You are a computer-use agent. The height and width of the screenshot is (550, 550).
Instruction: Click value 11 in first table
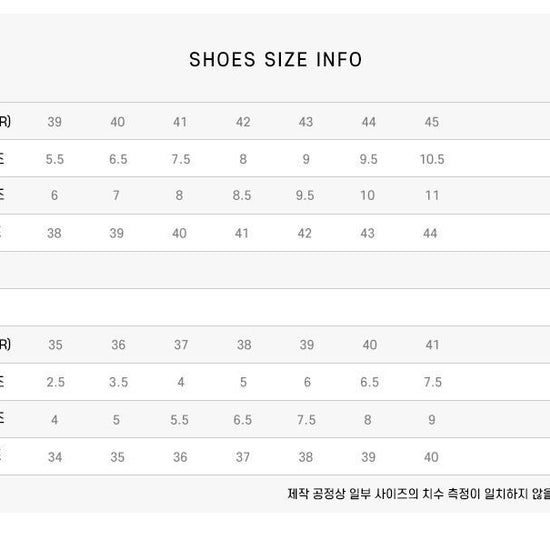tap(432, 195)
